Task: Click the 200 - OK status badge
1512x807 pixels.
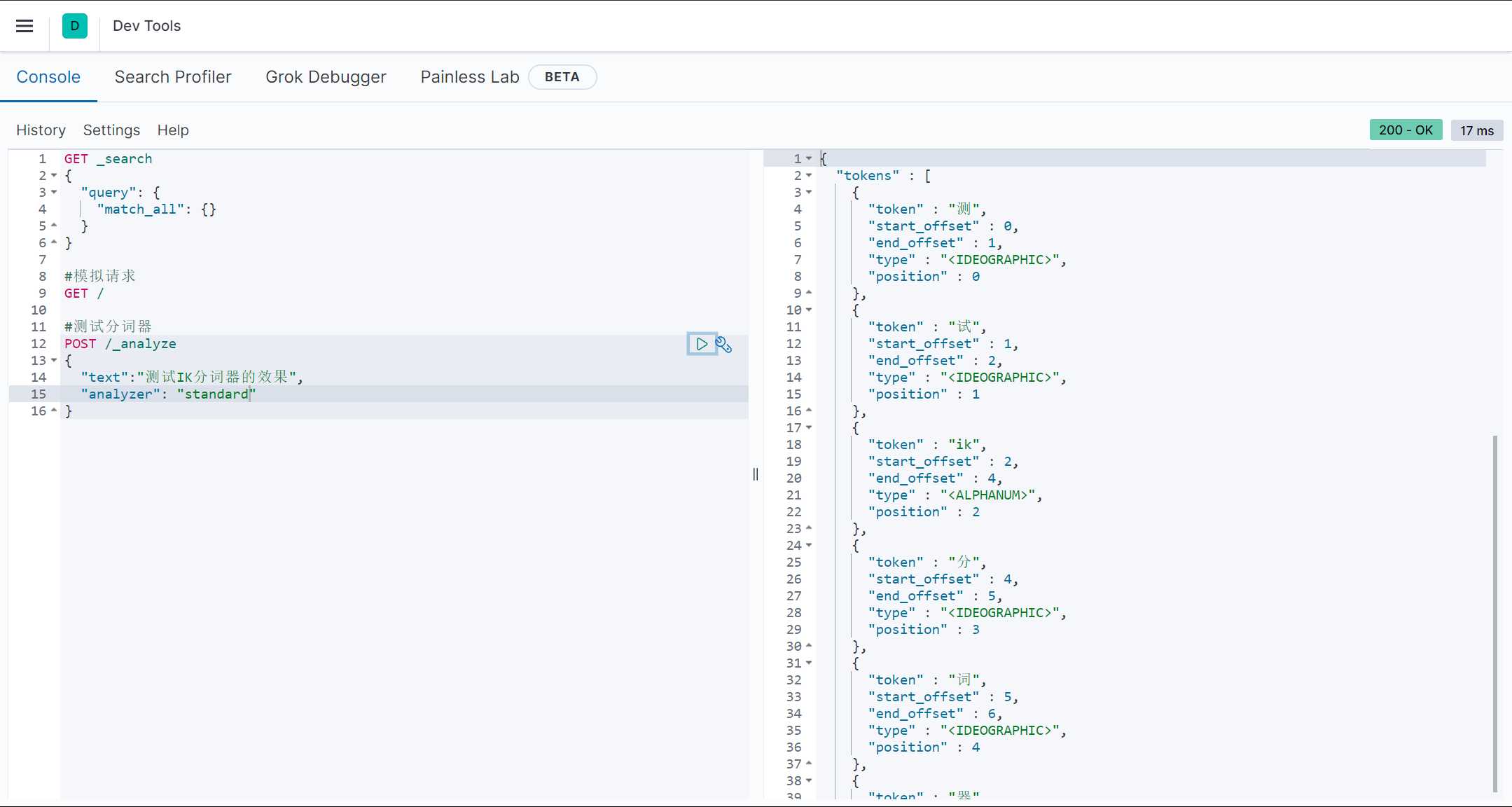Action: pyautogui.click(x=1406, y=130)
